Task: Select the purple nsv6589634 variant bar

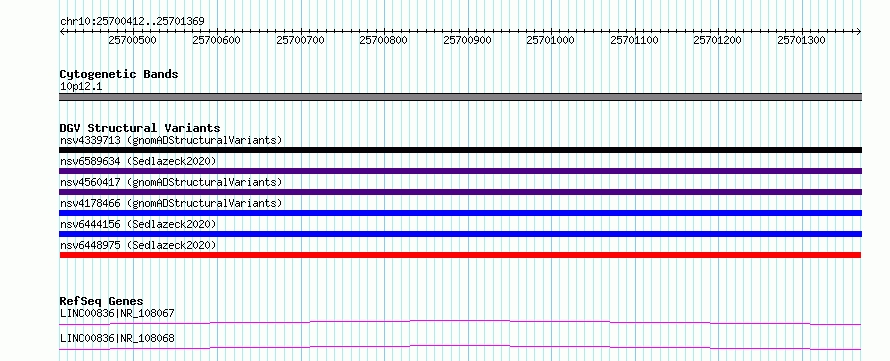Action: [461, 171]
